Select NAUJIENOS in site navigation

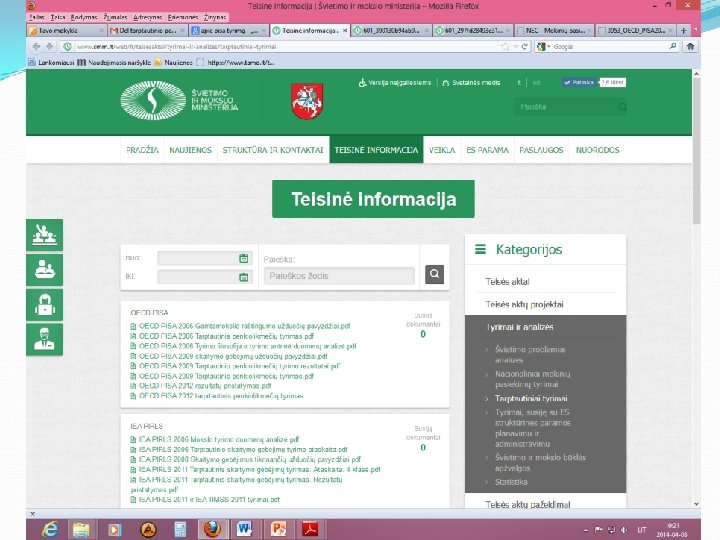(190, 150)
